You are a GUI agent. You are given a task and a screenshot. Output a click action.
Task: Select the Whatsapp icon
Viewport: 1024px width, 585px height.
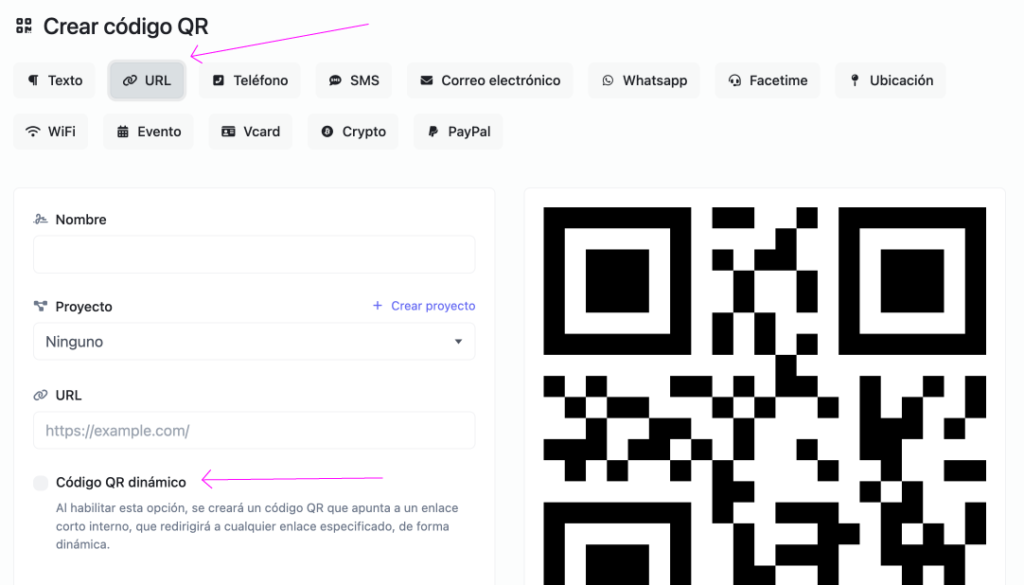tap(608, 81)
